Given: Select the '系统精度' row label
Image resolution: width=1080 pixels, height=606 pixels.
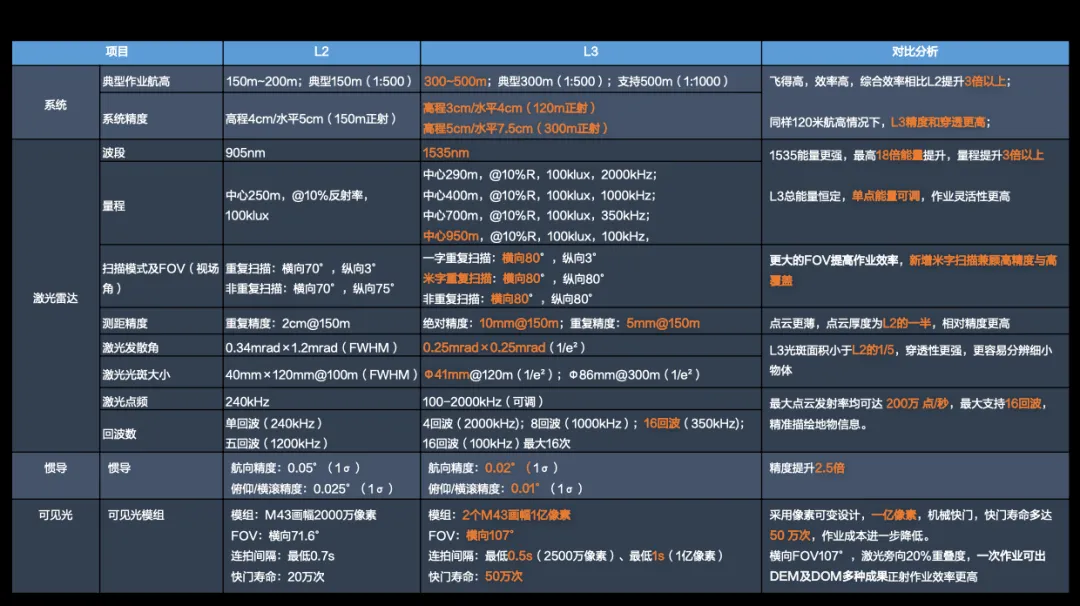Looking at the screenshot, I should [125, 118].
